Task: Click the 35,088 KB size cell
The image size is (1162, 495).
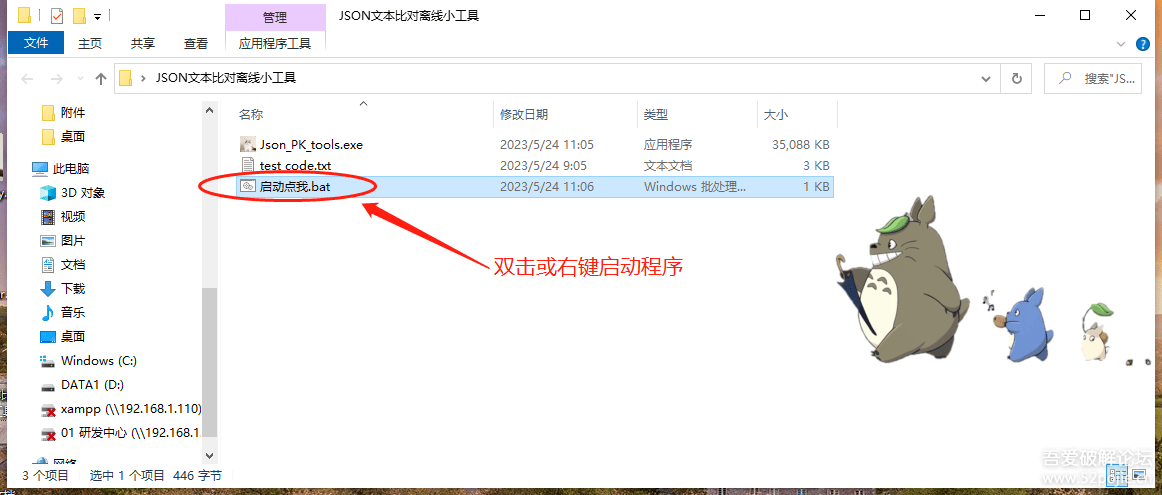Action: 800,144
